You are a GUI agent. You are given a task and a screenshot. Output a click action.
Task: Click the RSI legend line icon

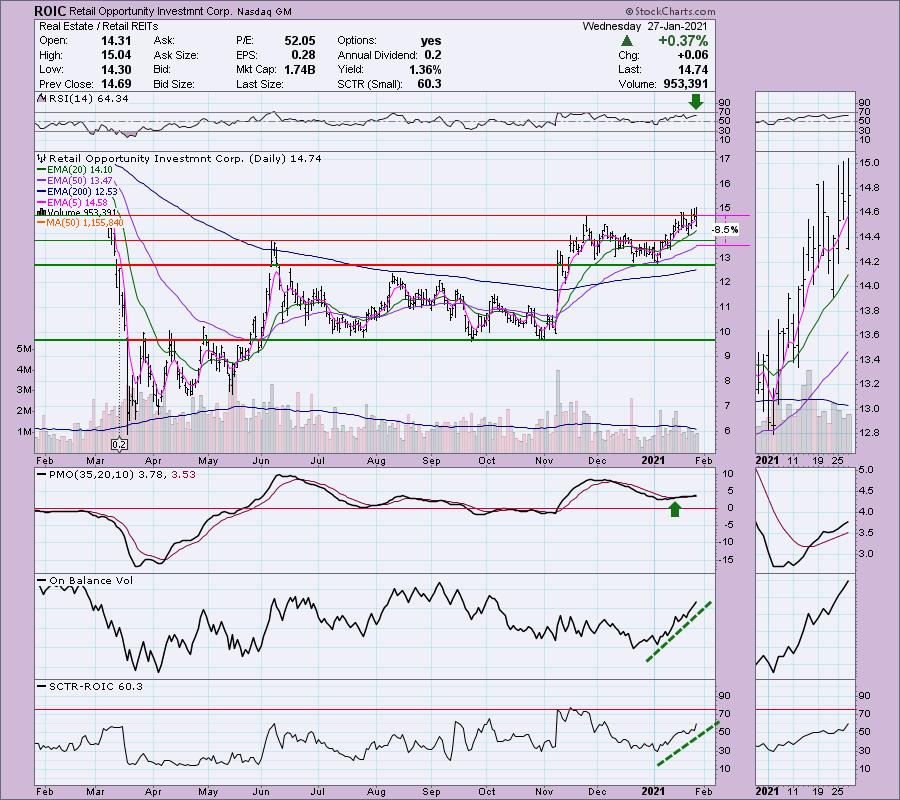click(x=41, y=99)
